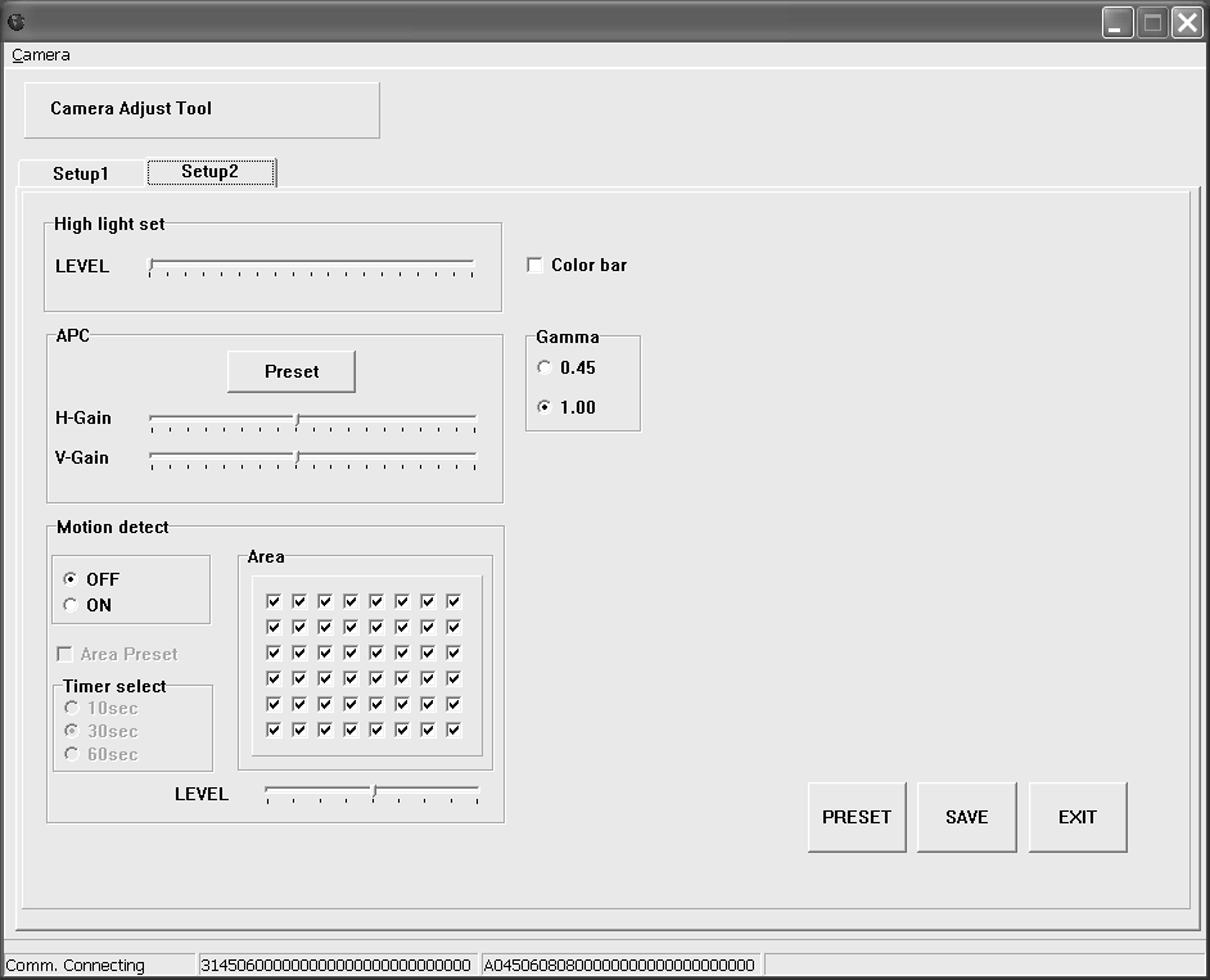Select the Setup2 tab

(x=210, y=172)
